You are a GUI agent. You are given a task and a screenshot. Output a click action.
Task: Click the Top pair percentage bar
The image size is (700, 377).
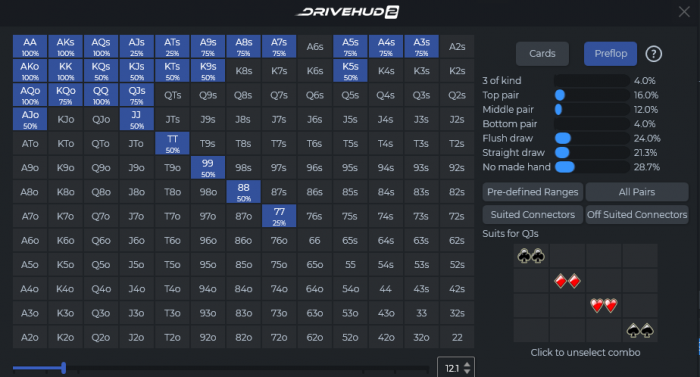pos(592,95)
